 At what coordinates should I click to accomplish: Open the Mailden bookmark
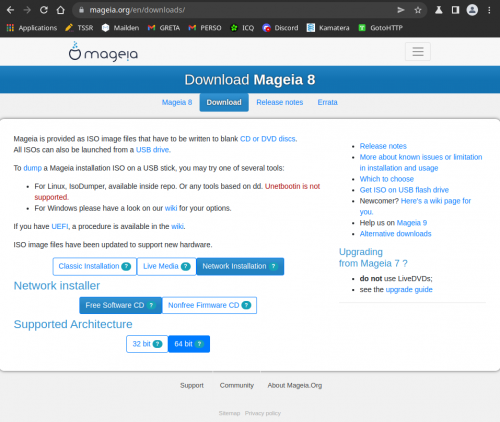pyautogui.click(x=120, y=28)
